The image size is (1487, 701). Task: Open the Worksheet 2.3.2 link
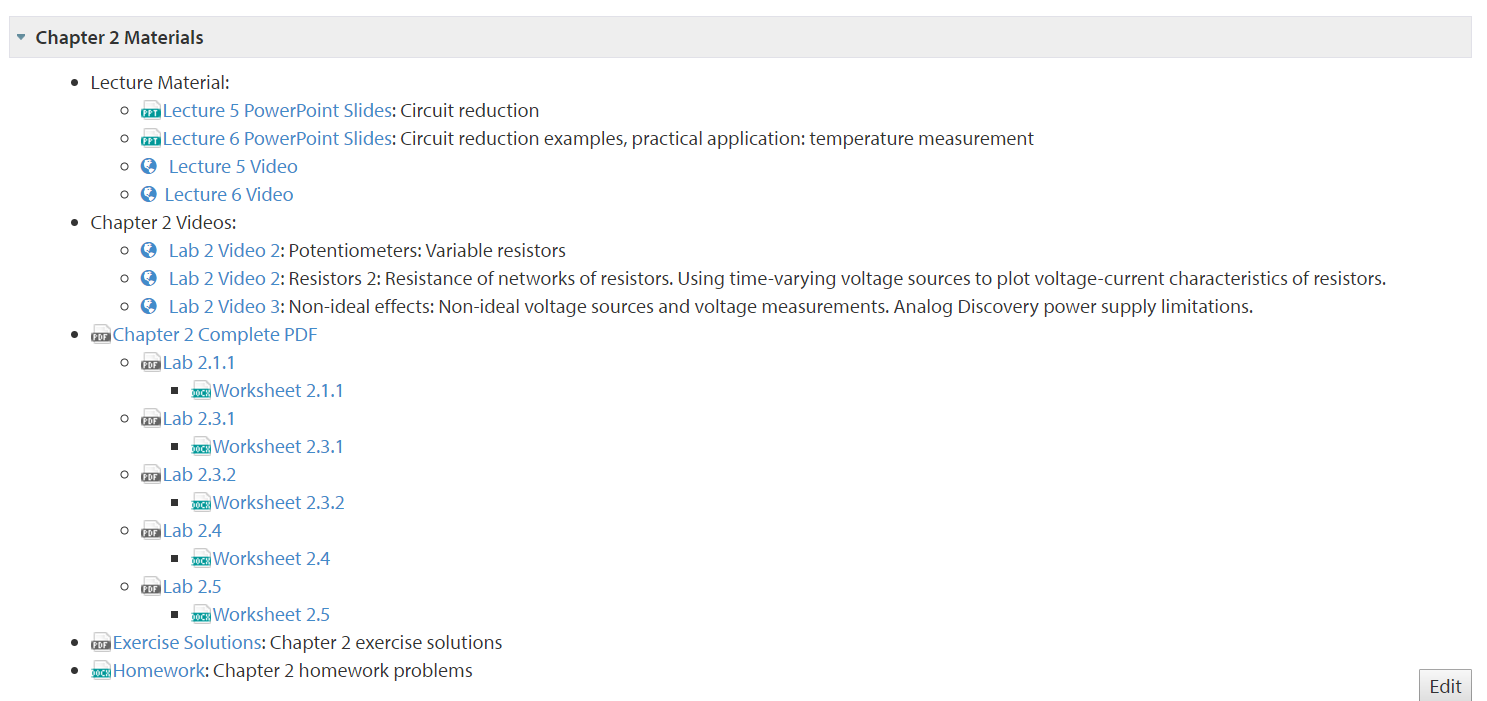coord(278,502)
